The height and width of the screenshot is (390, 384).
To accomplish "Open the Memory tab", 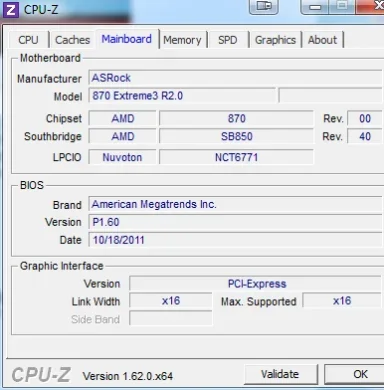I will pyautogui.click(x=182, y=40).
